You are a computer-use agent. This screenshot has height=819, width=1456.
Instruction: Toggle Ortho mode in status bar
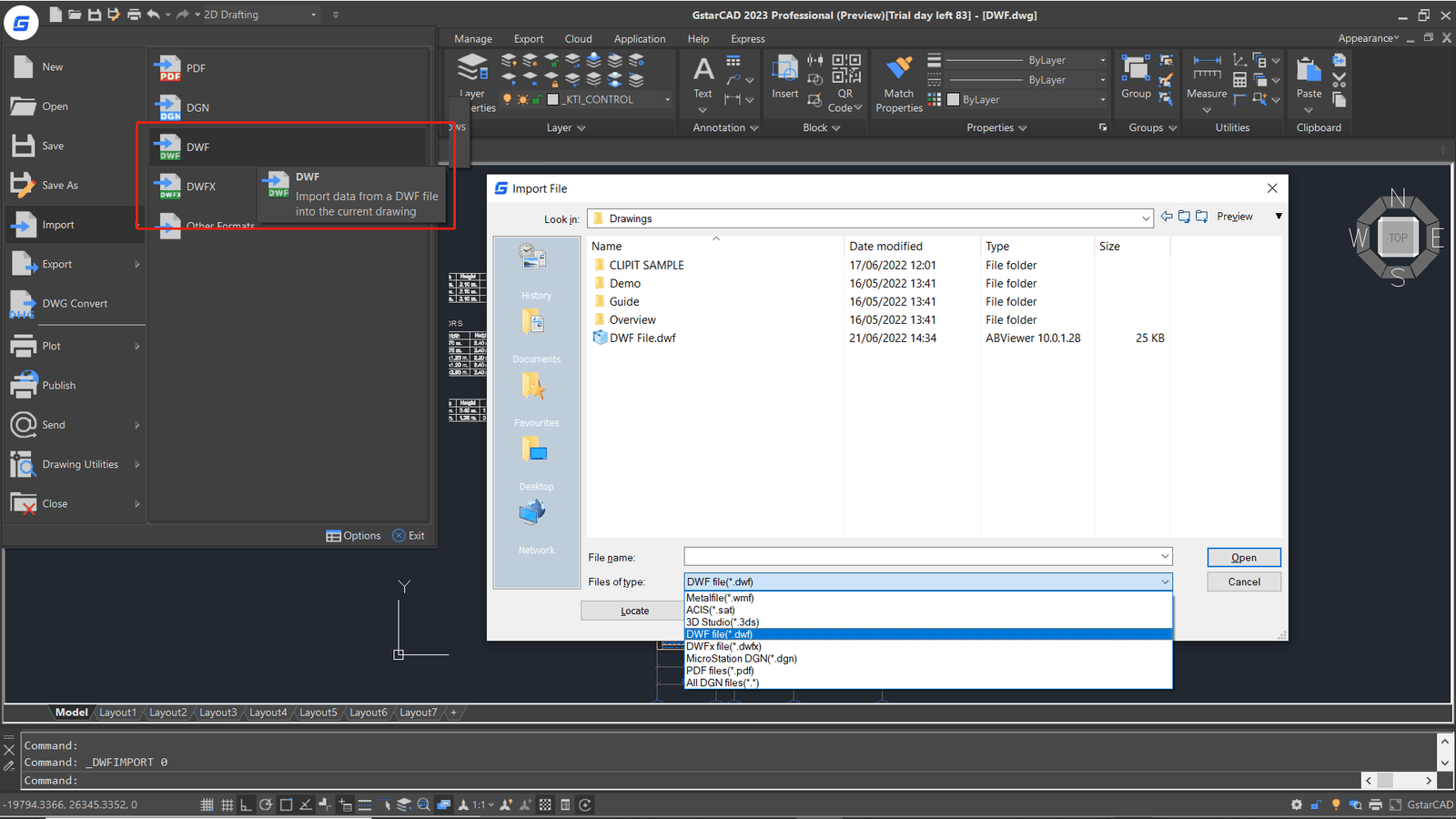(246, 804)
